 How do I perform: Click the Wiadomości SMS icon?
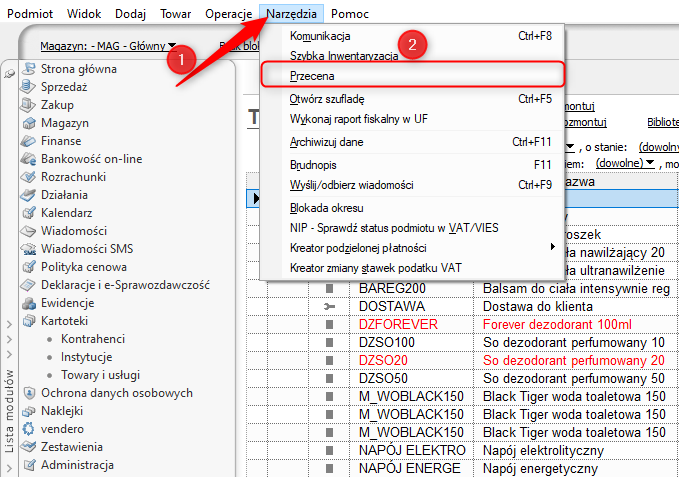(x=29, y=249)
